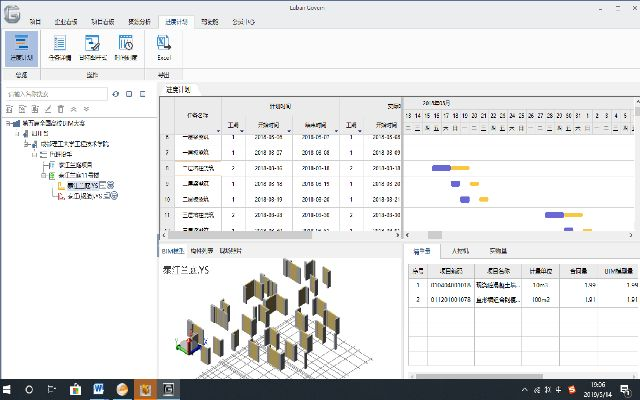Click the Excel export icon in ribbon
The height and width of the screenshot is (400, 640).
click(163, 44)
